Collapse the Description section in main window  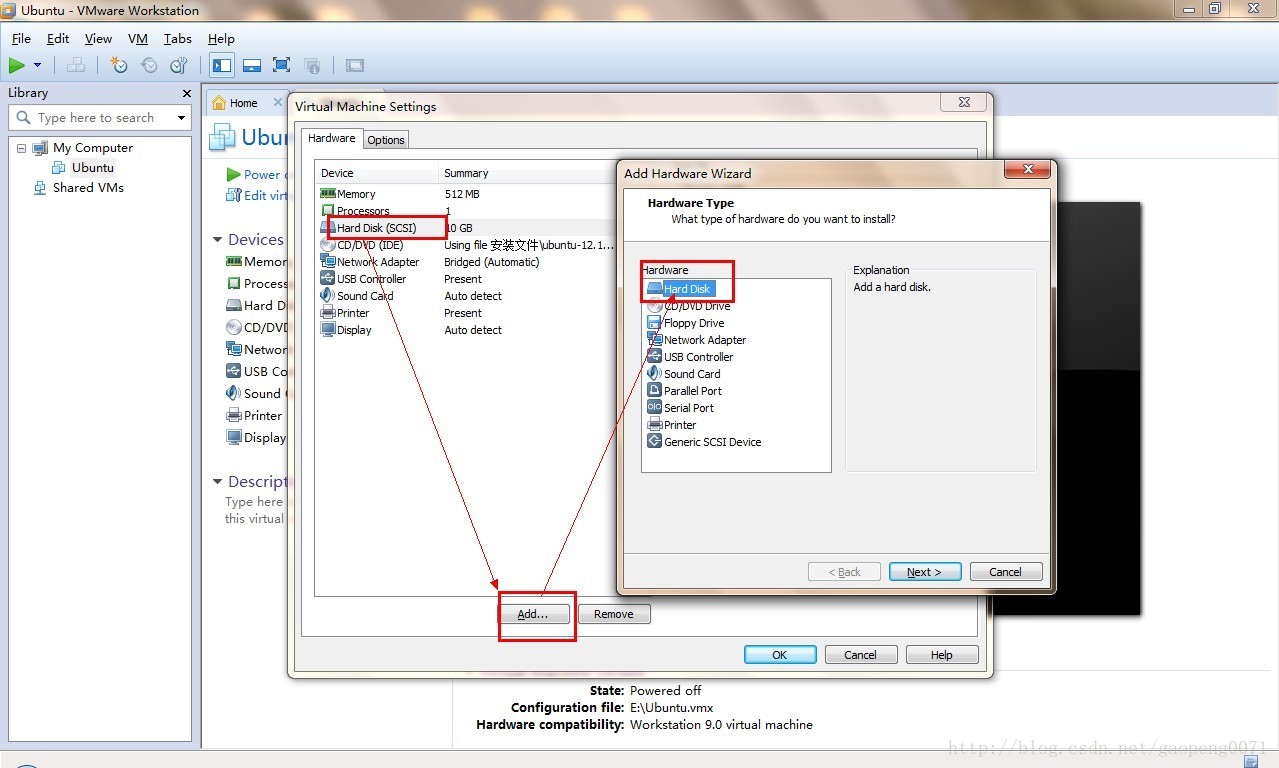click(x=218, y=482)
